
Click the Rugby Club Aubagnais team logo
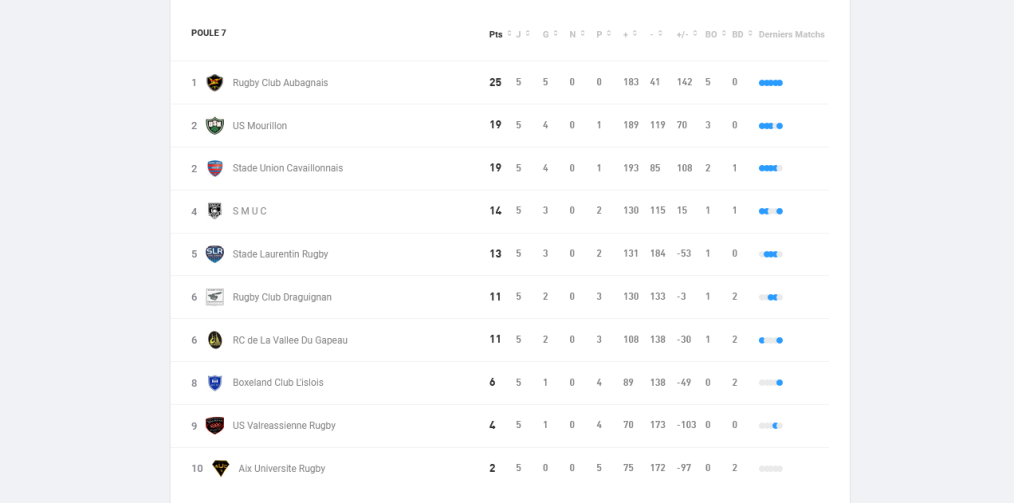coord(215,83)
